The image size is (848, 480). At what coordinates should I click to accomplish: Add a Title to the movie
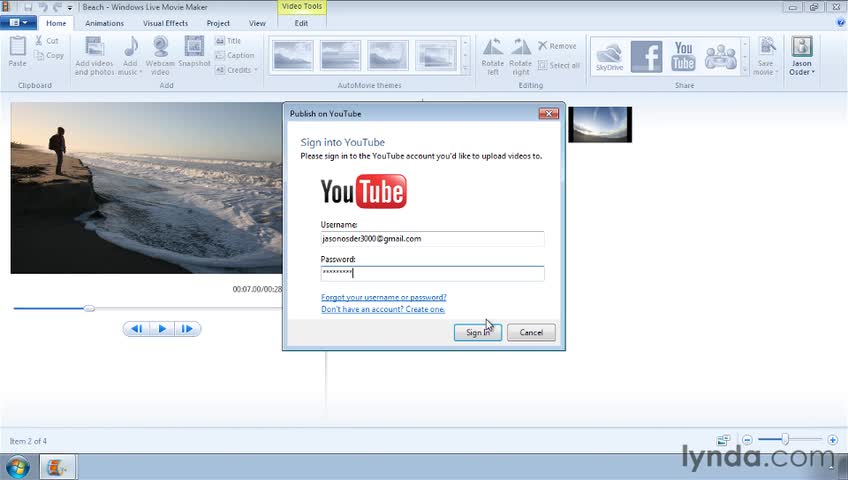tap(228, 41)
